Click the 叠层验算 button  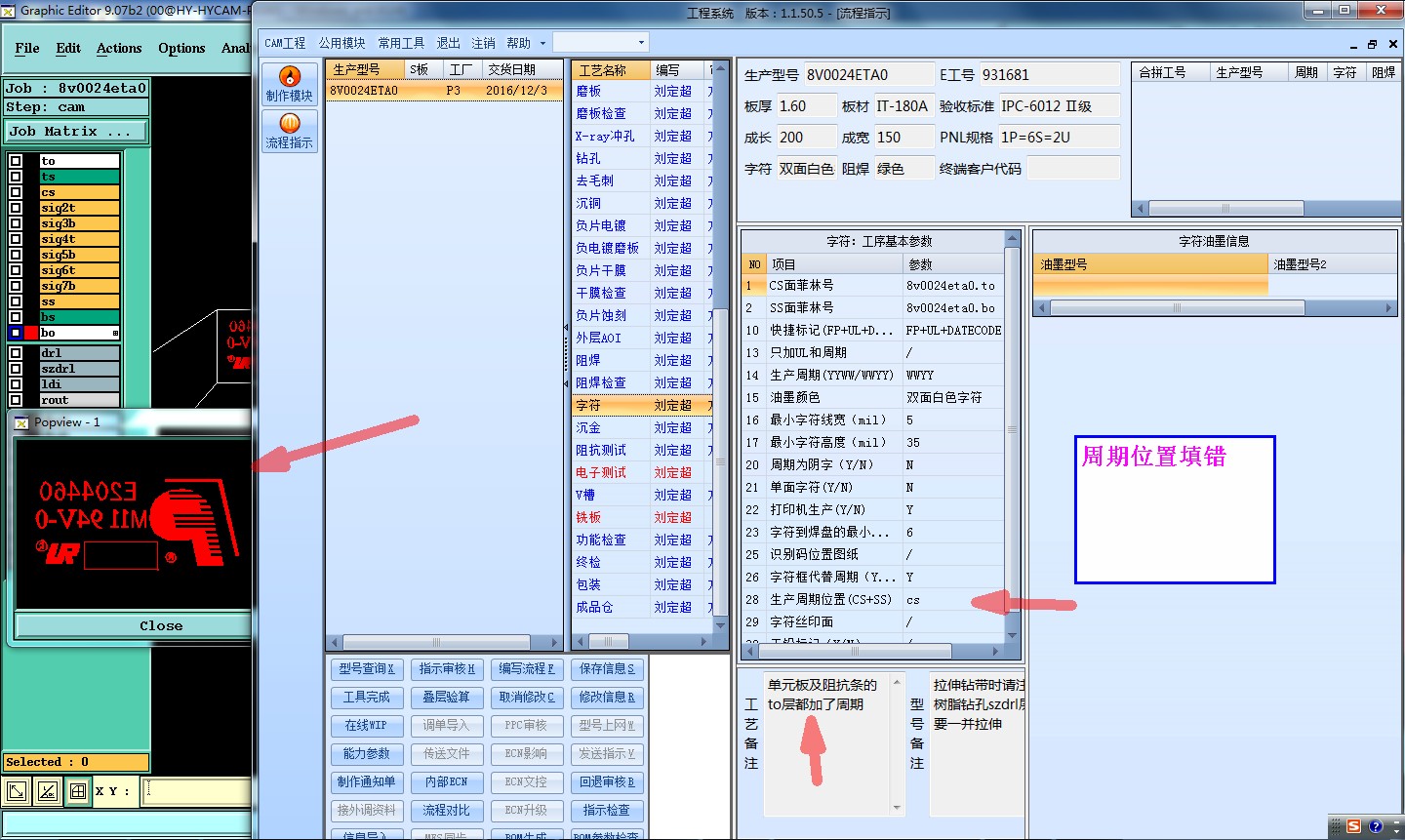[447, 697]
